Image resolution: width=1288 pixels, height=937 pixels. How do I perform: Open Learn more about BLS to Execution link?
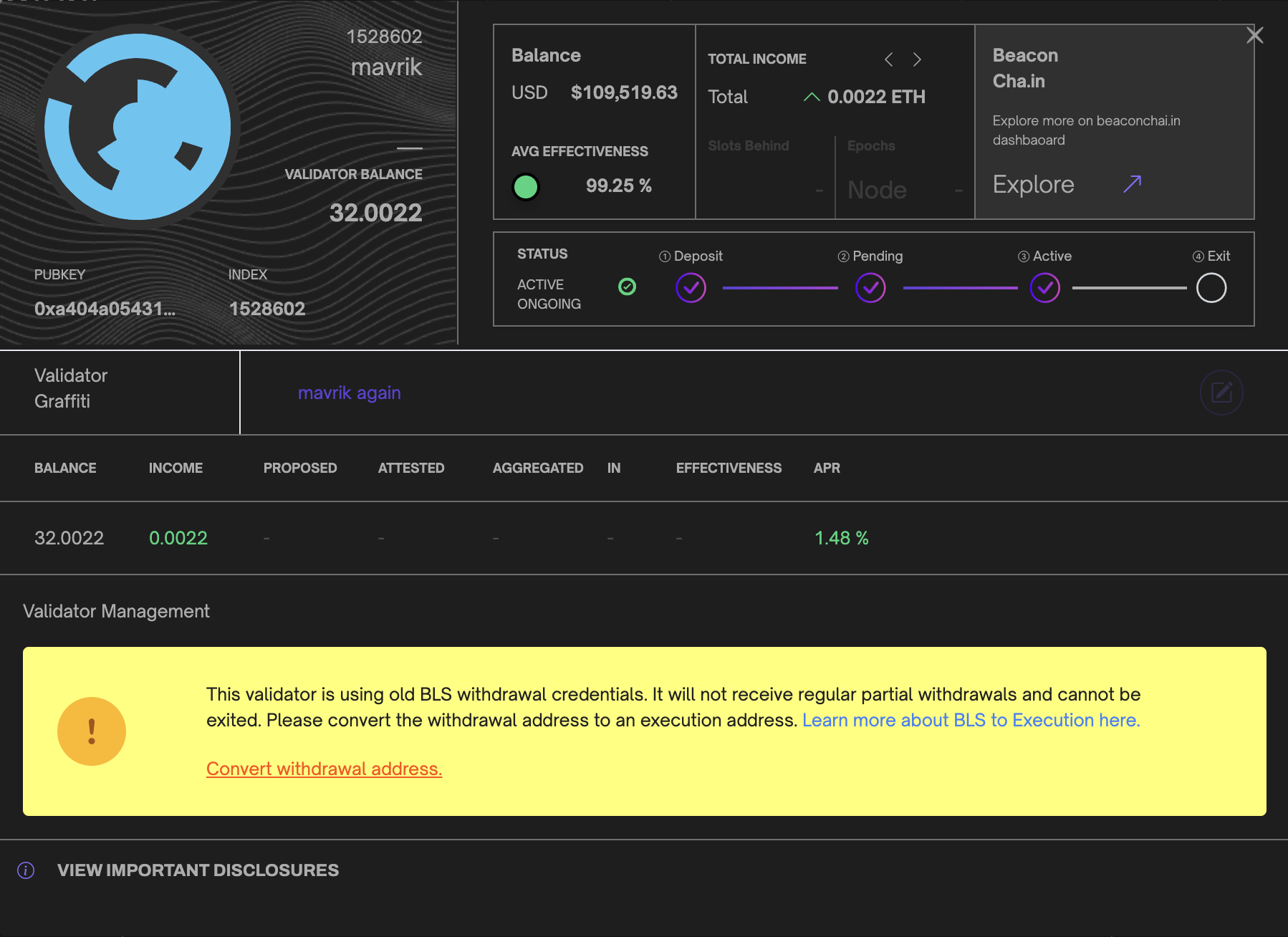(x=971, y=720)
